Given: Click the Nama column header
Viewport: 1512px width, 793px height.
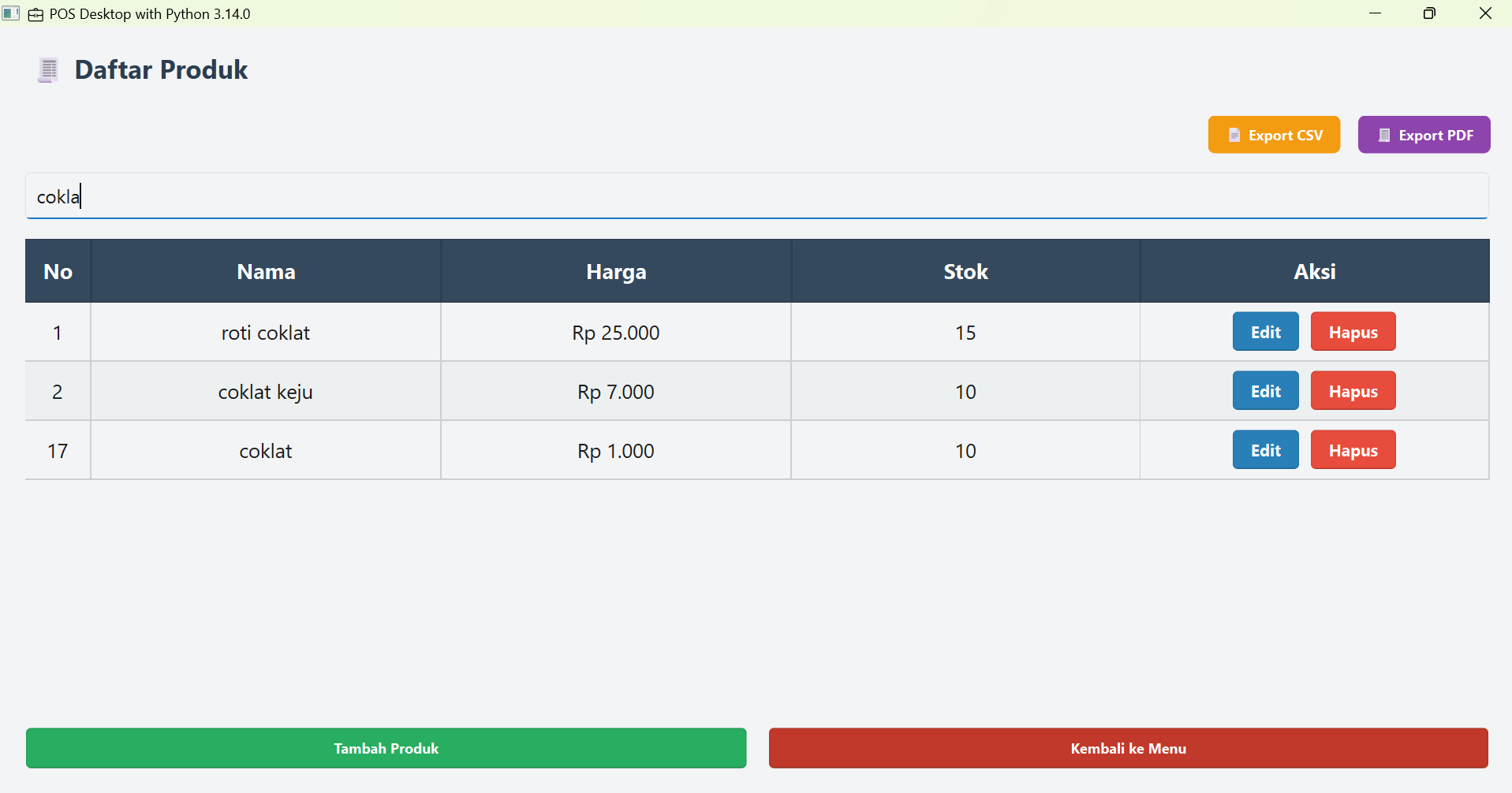Looking at the screenshot, I should tap(266, 271).
